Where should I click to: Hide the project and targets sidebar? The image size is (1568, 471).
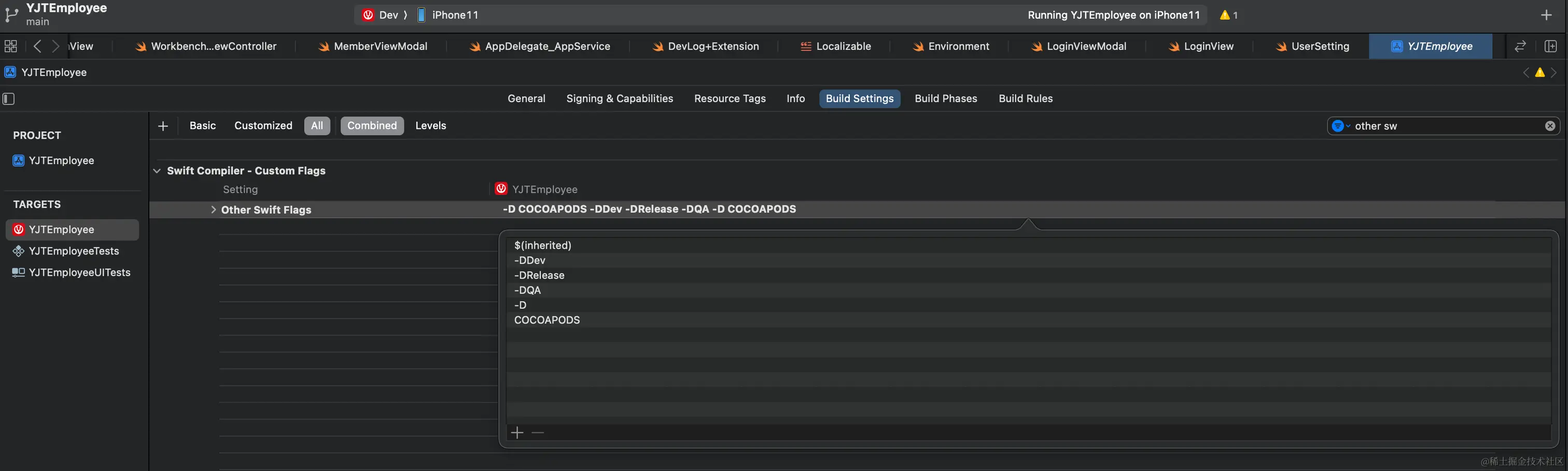pos(8,98)
